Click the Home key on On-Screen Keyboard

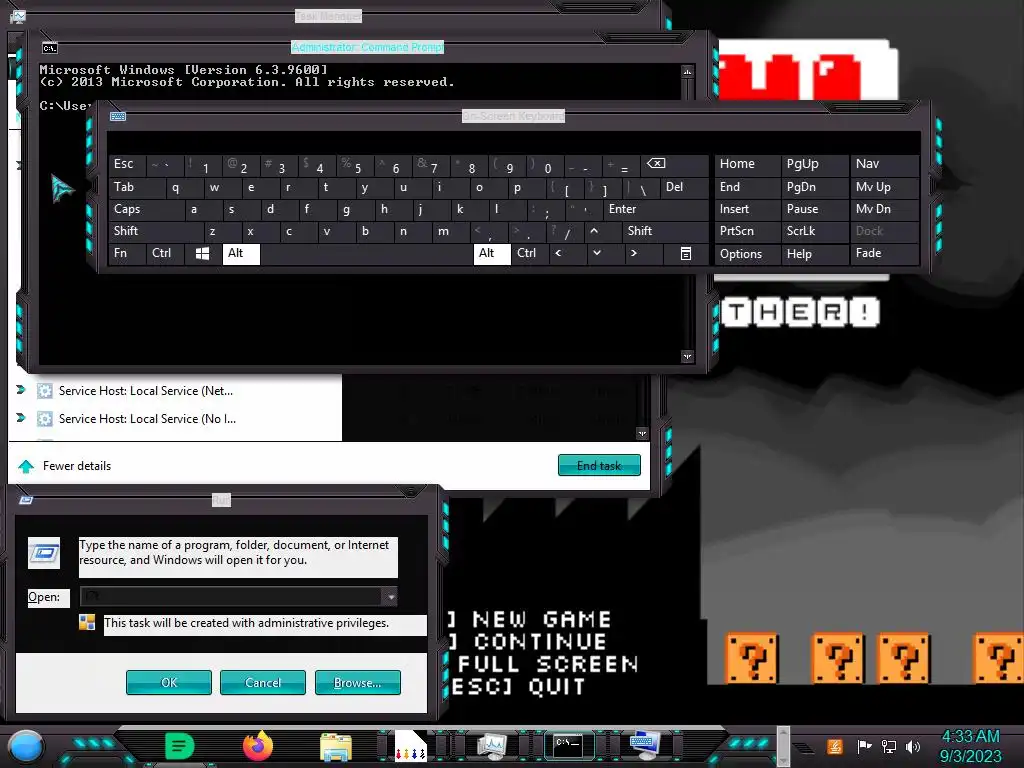coord(747,164)
